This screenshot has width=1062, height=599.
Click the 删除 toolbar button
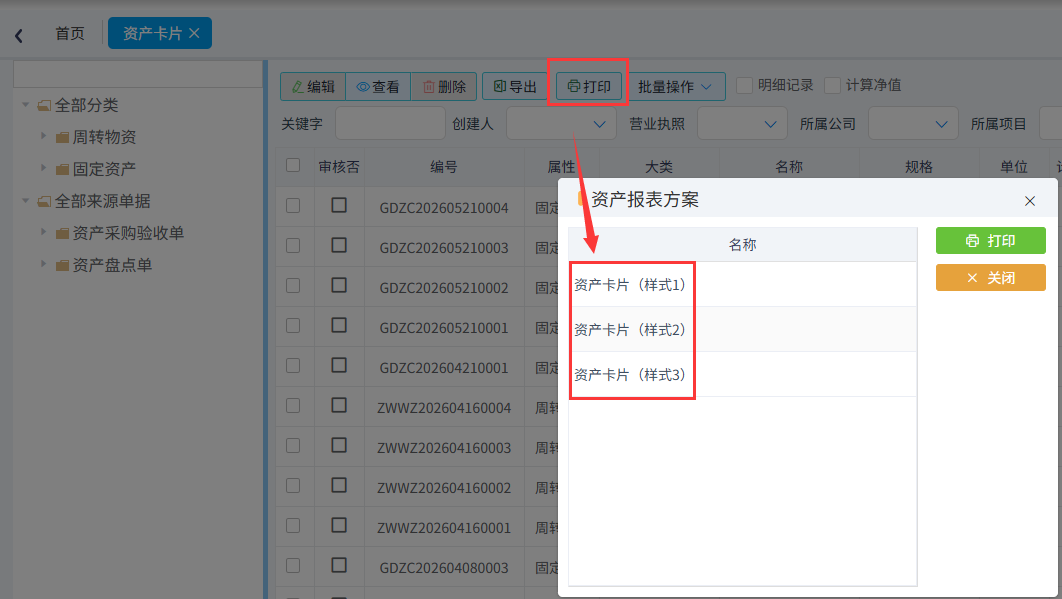pos(444,87)
